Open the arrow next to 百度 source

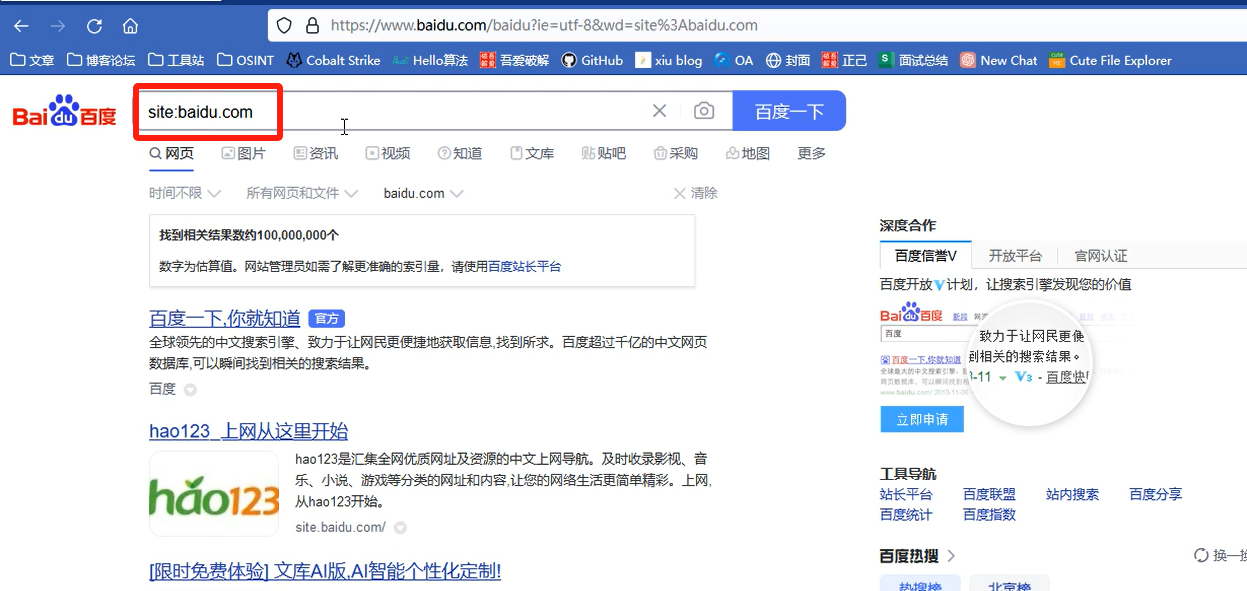tap(190, 389)
